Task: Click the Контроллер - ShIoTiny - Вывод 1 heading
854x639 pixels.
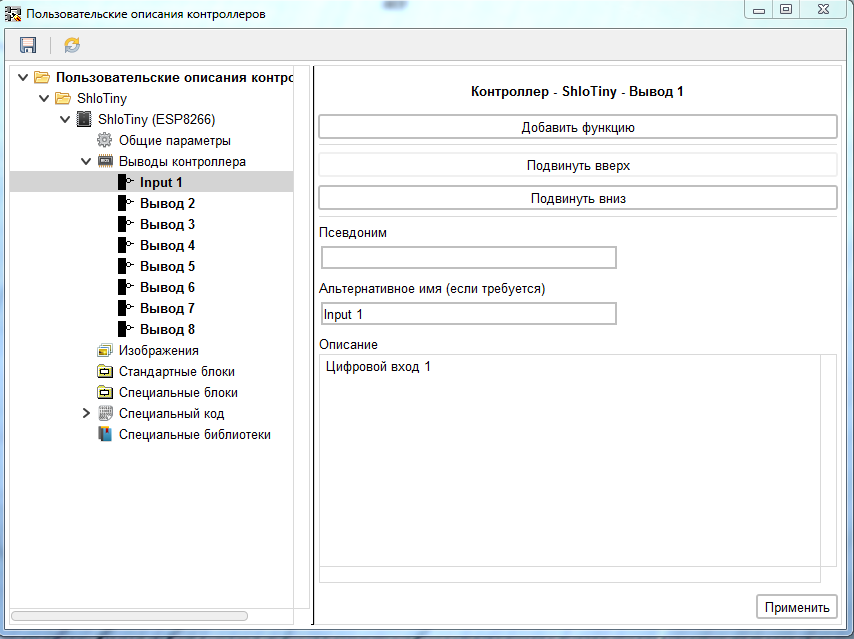Action: [577, 91]
